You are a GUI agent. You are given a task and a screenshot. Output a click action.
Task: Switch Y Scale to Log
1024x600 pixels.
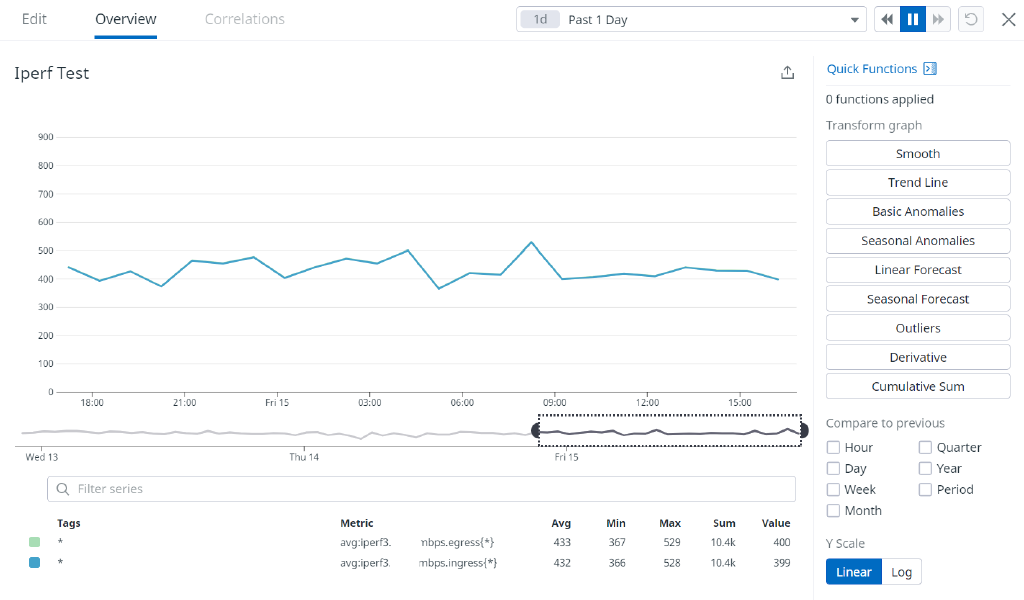(x=901, y=571)
